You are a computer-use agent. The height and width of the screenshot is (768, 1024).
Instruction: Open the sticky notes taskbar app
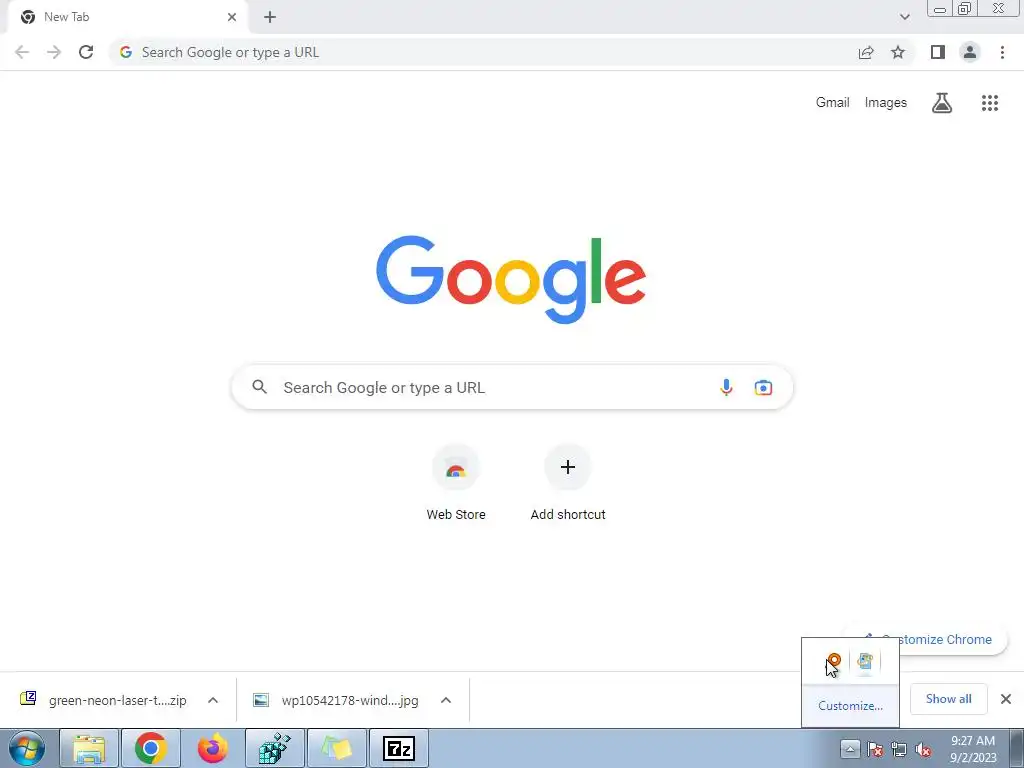click(336, 748)
